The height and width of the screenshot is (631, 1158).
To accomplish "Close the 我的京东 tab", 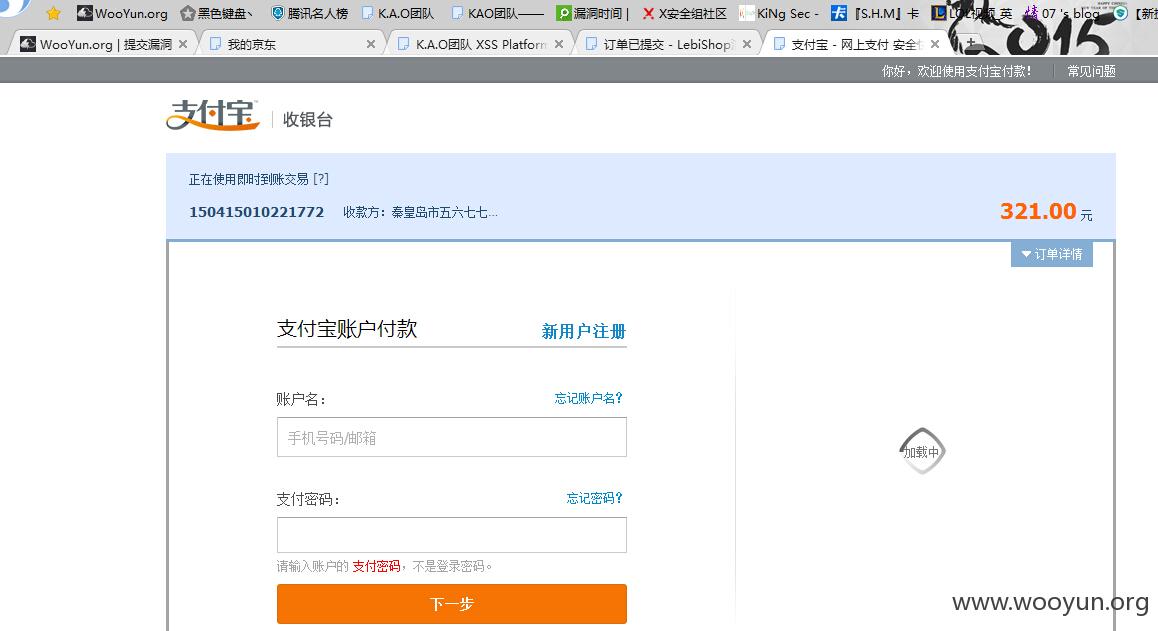I will click(371, 44).
